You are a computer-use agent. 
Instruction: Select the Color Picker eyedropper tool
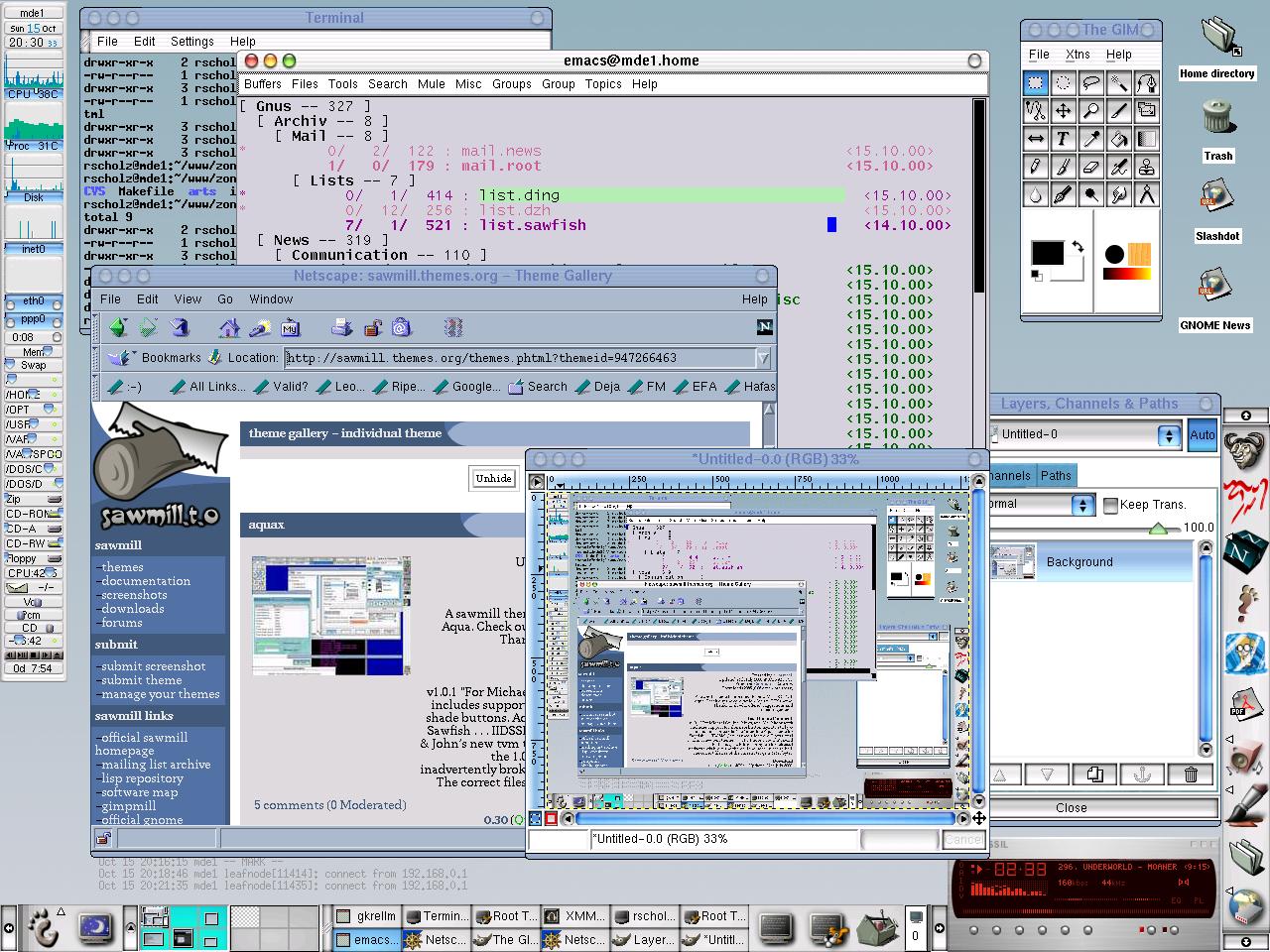click(1090, 139)
